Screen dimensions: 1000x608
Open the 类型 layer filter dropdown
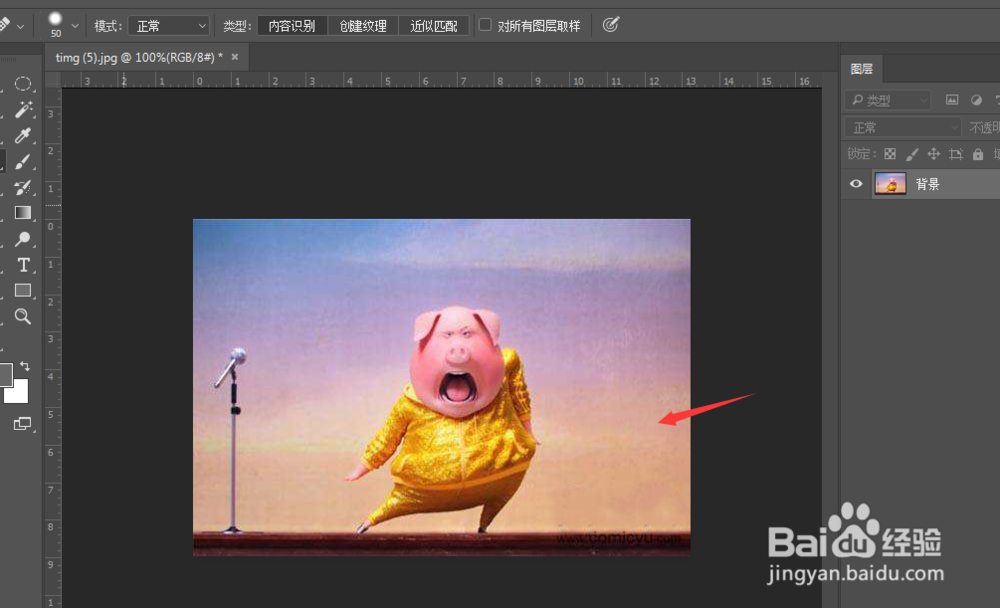pyautogui.click(x=888, y=100)
